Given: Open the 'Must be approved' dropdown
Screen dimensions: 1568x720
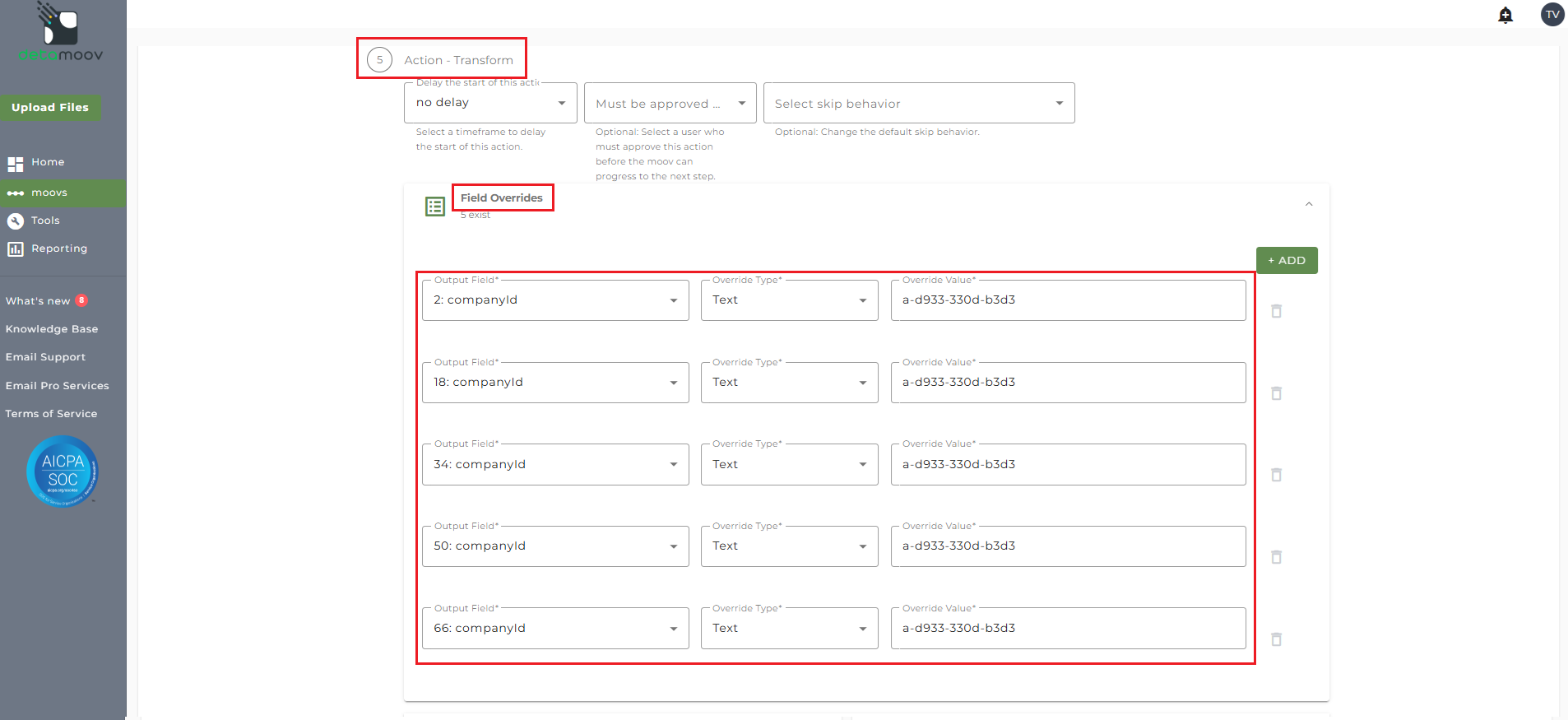Looking at the screenshot, I should (x=670, y=104).
